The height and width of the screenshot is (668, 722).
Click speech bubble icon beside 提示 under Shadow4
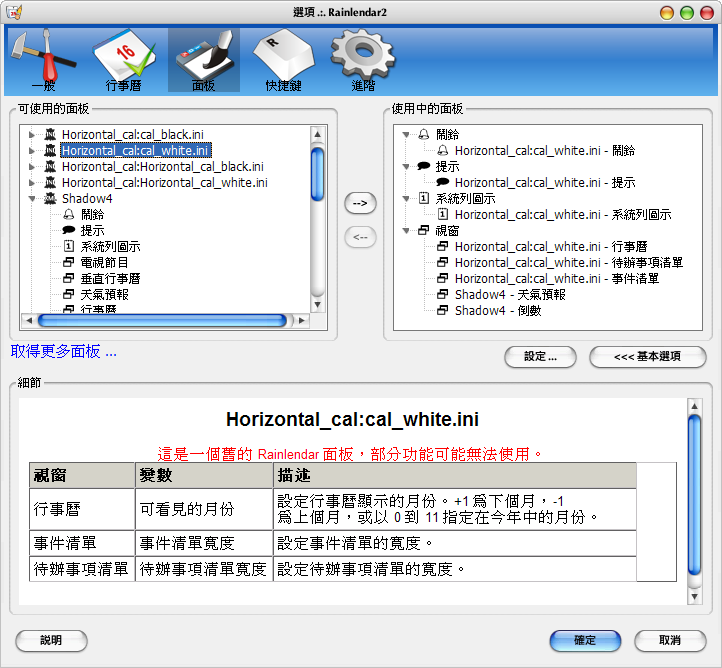coord(69,230)
